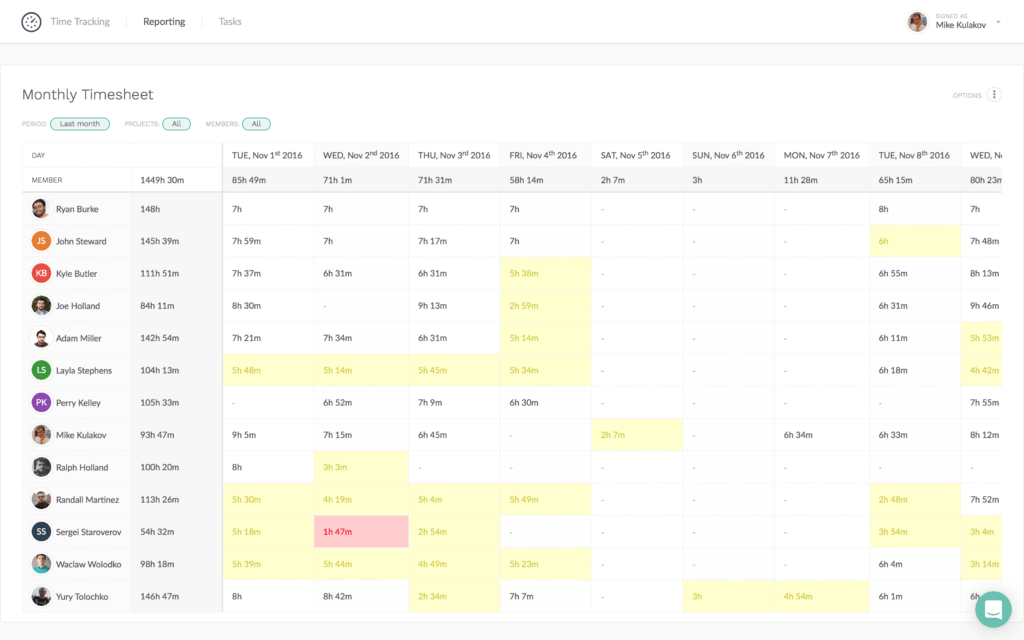Open the Period filter showing Last month
This screenshot has width=1024, height=640.
click(80, 123)
